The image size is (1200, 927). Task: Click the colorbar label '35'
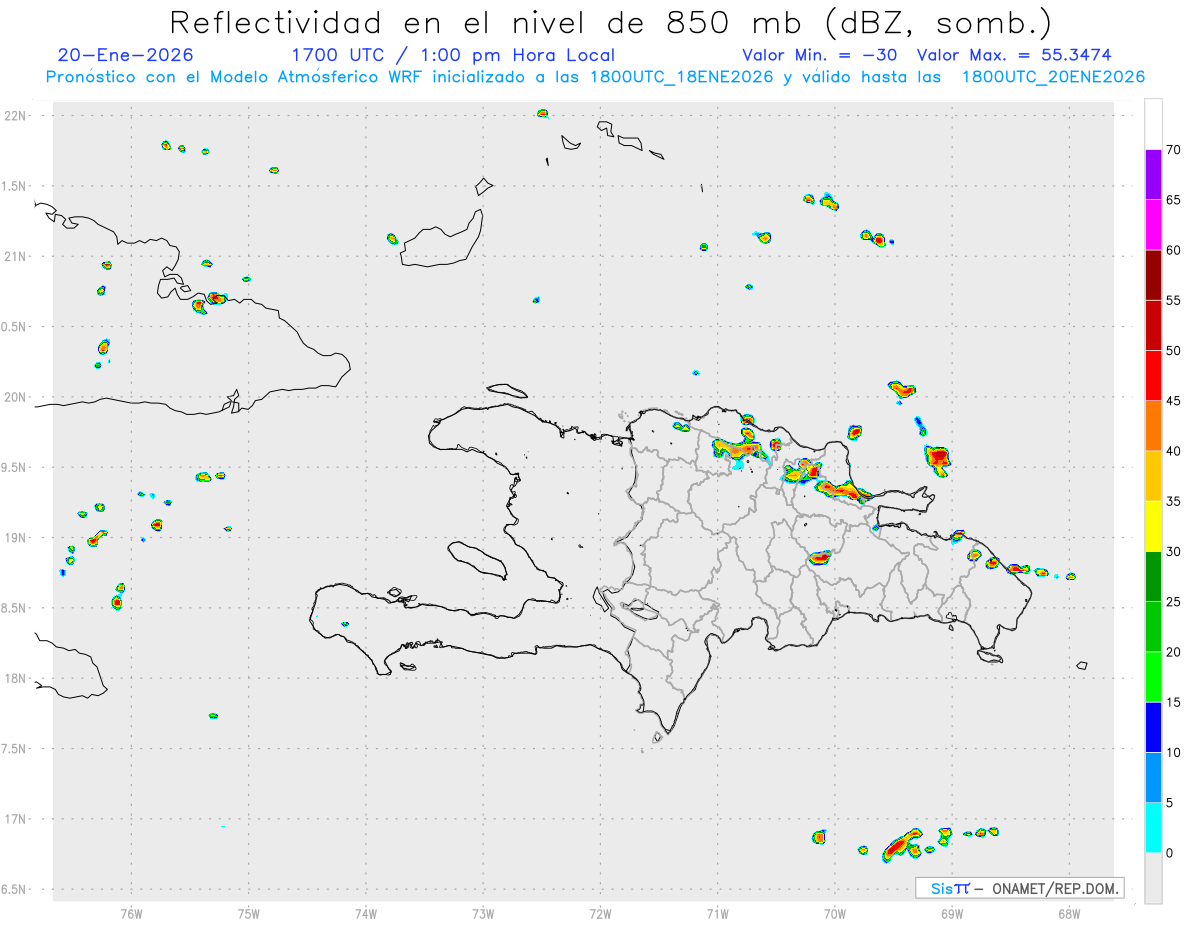tap(1173, 501)
